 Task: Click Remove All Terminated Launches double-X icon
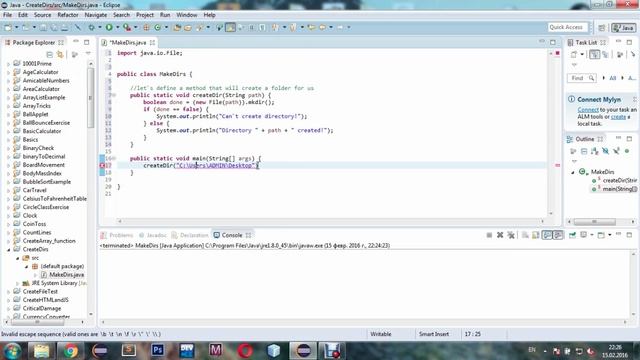pos(511,235)
